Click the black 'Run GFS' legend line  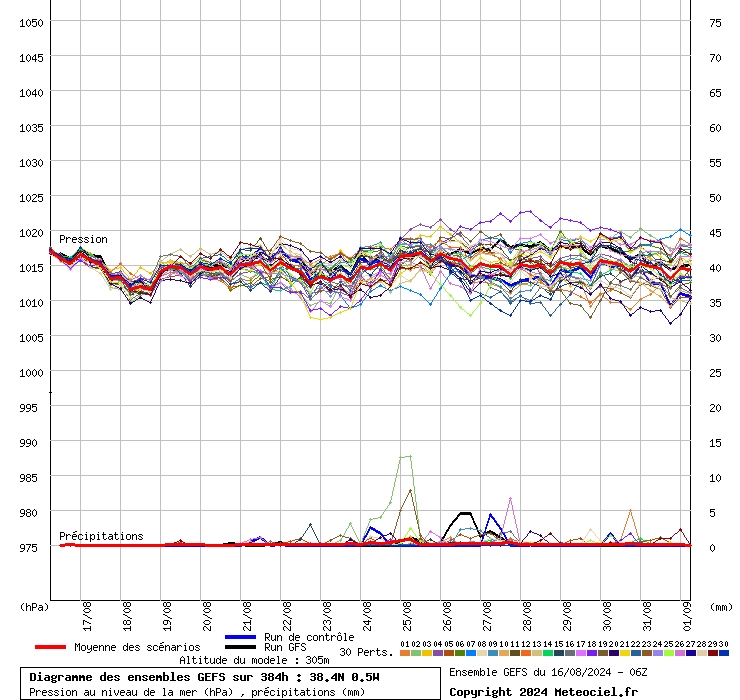241,647
